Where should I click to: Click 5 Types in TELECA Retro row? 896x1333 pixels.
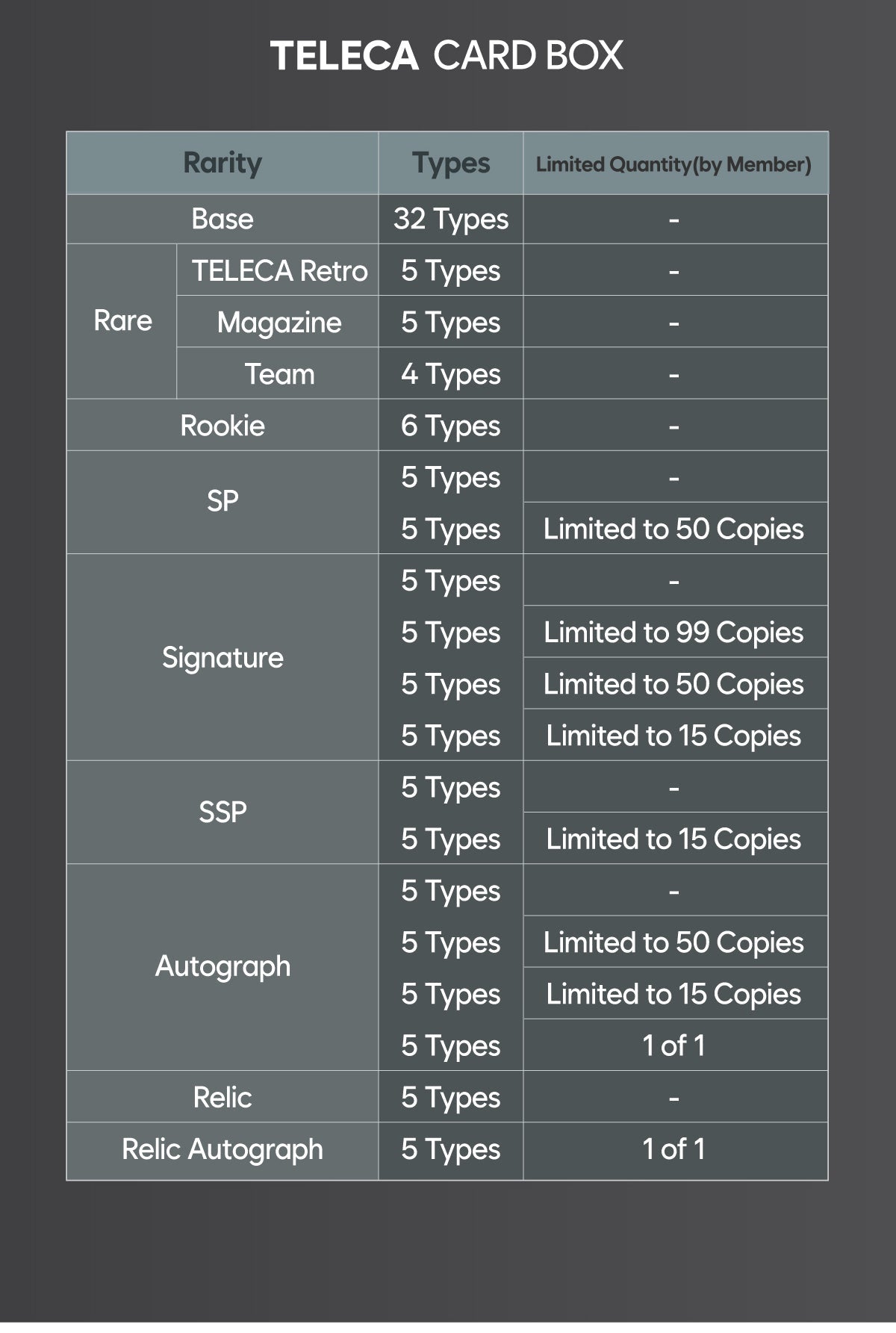click(451, 270)
